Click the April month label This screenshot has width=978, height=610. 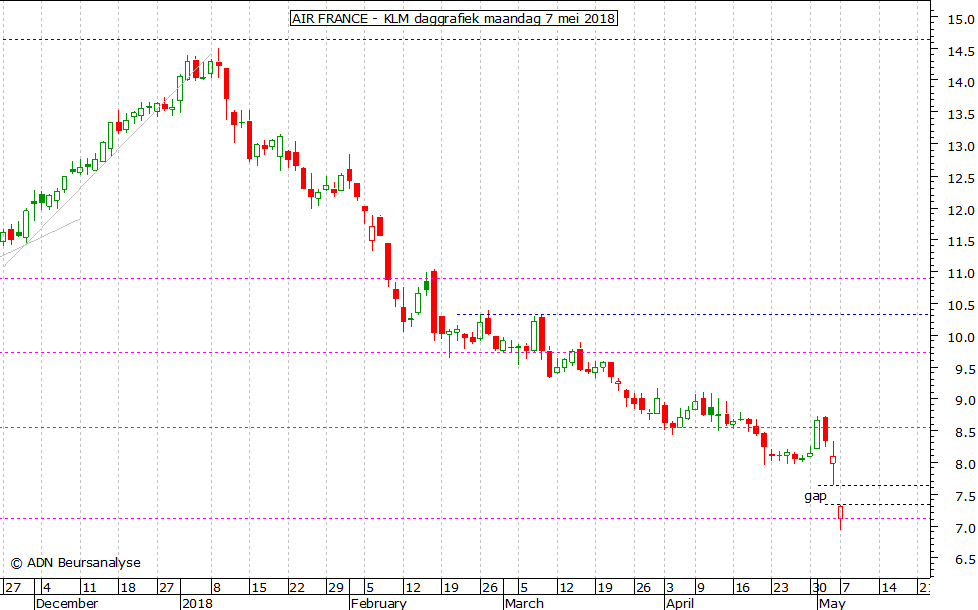pos(680,603)
